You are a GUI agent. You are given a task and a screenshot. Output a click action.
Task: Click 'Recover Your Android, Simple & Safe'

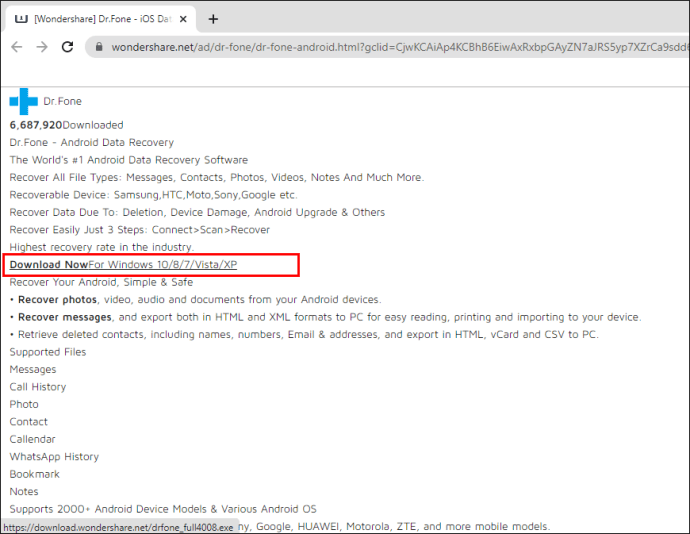point(101,282)
